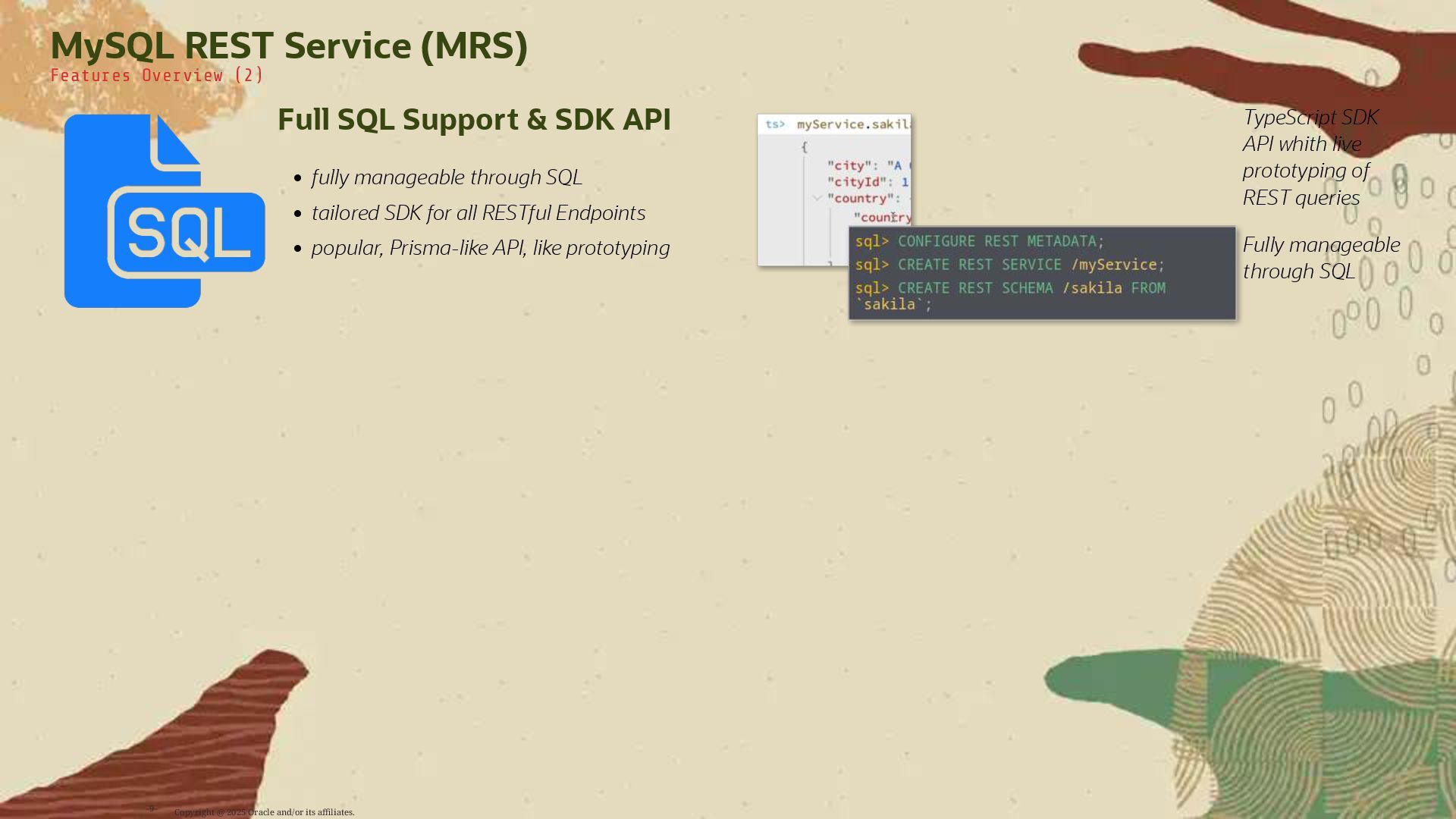Image resolution: width=1456 pixels, height=819 pixels.
Task: Click the "Fully manageable through SQL" caption
Action: (x=1320, y=258)
